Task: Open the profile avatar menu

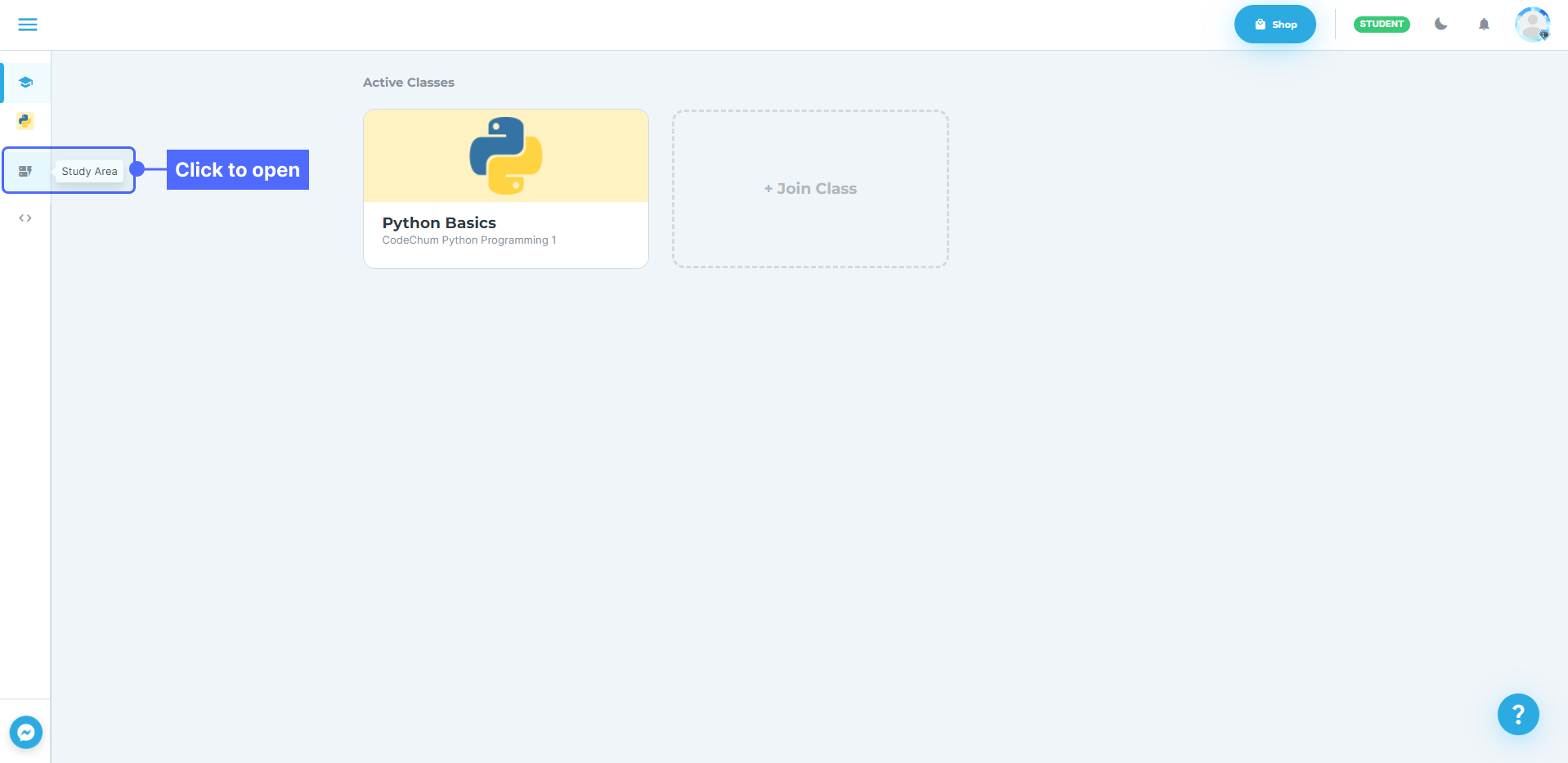Action: tap(1532, 25)
